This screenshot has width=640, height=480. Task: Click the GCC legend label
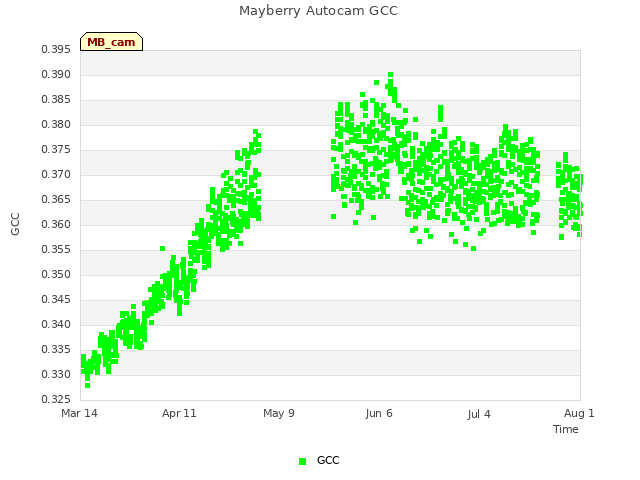pyautogui.click(x=328, y=460)
